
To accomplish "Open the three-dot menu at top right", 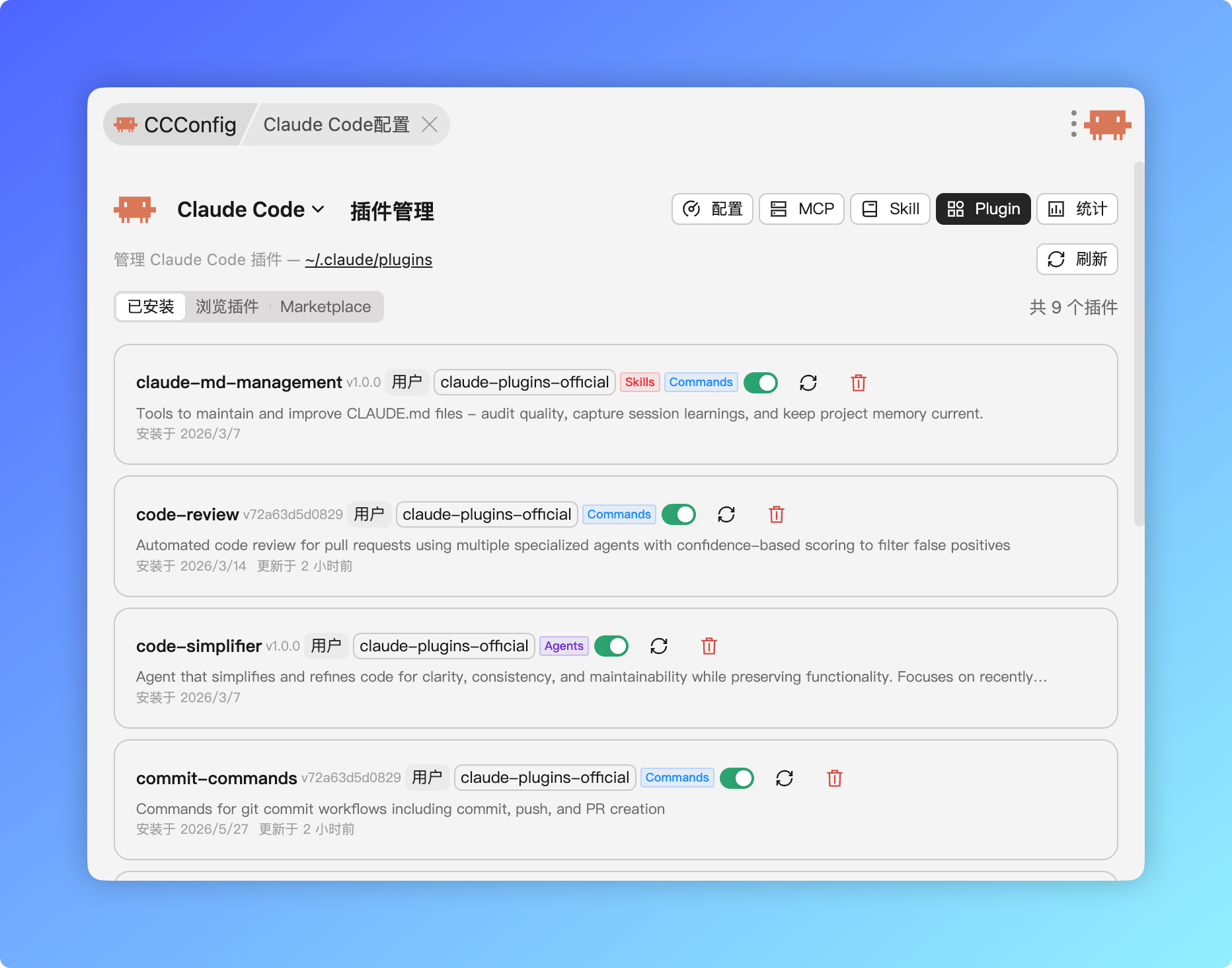I will click(1073, 124).
